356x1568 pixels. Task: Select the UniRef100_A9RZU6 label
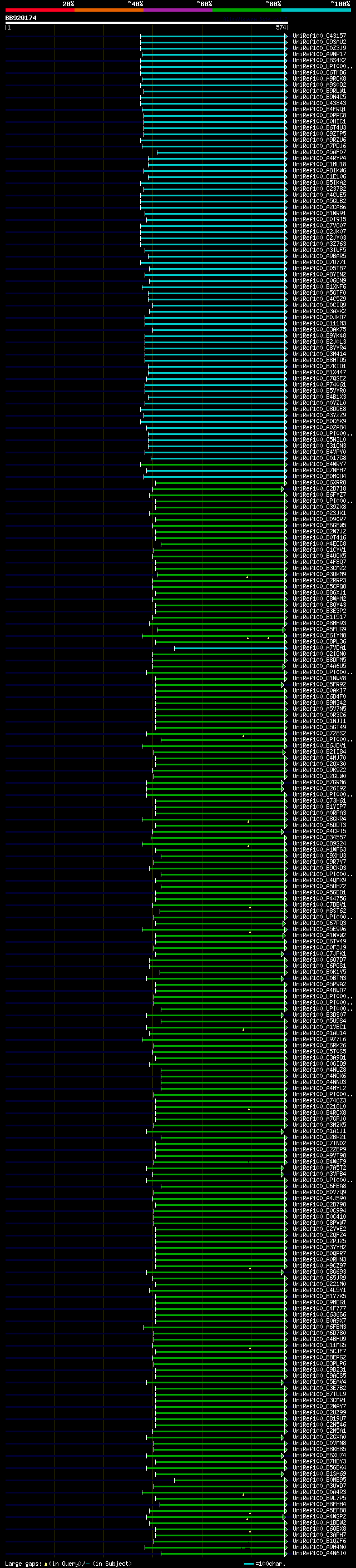point(319,140)
